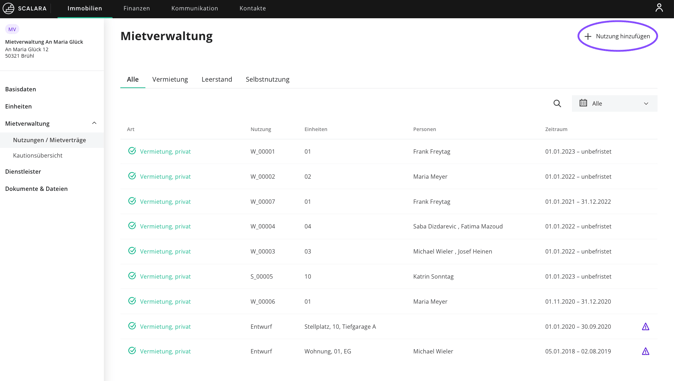Screen dimensions: 674x381
Task: Open the user profile icon
Action: [x=659, y=8]
